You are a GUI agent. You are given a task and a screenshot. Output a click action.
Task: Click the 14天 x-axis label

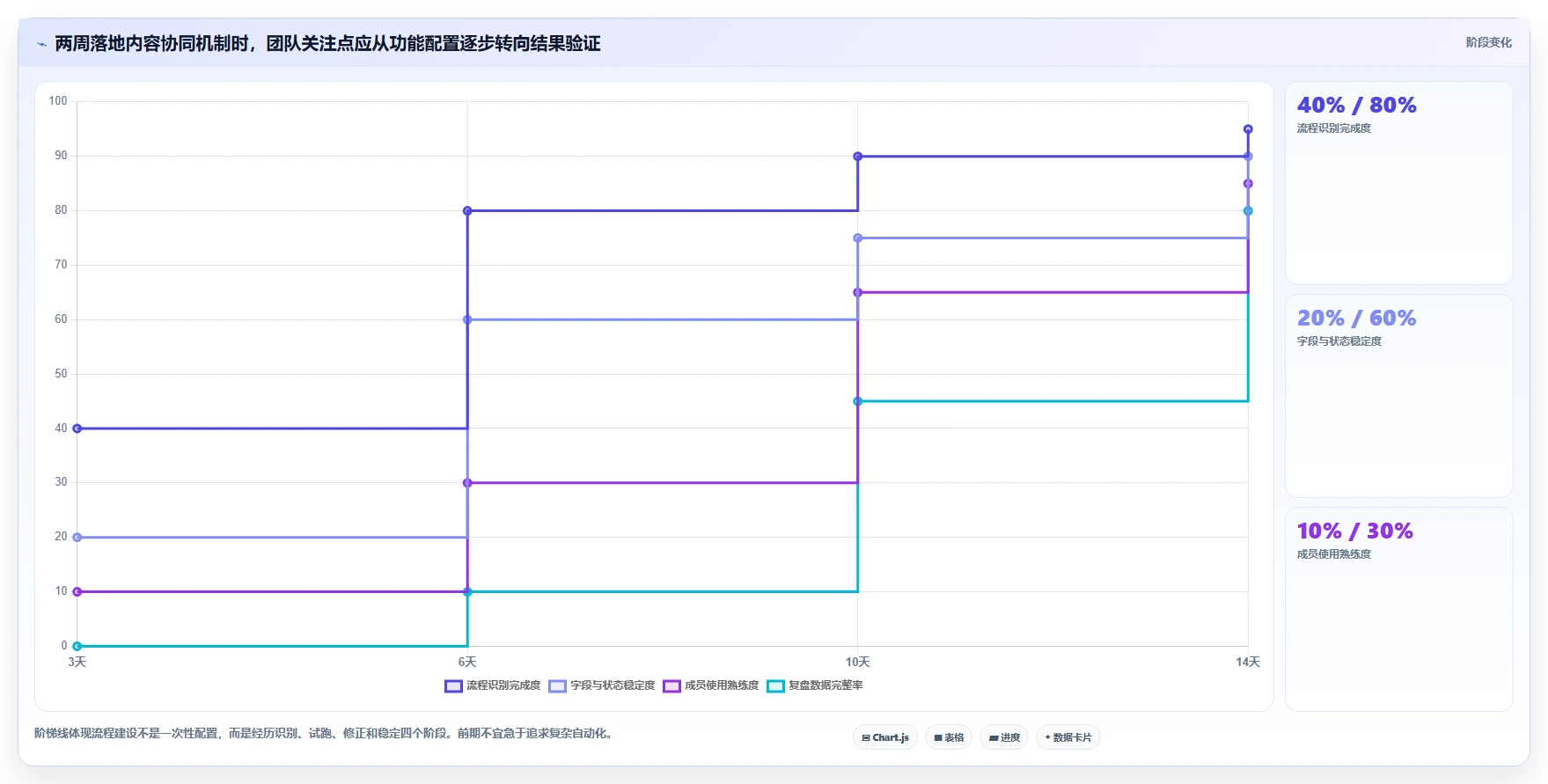pyautogui.click(x=1248, y=663)
